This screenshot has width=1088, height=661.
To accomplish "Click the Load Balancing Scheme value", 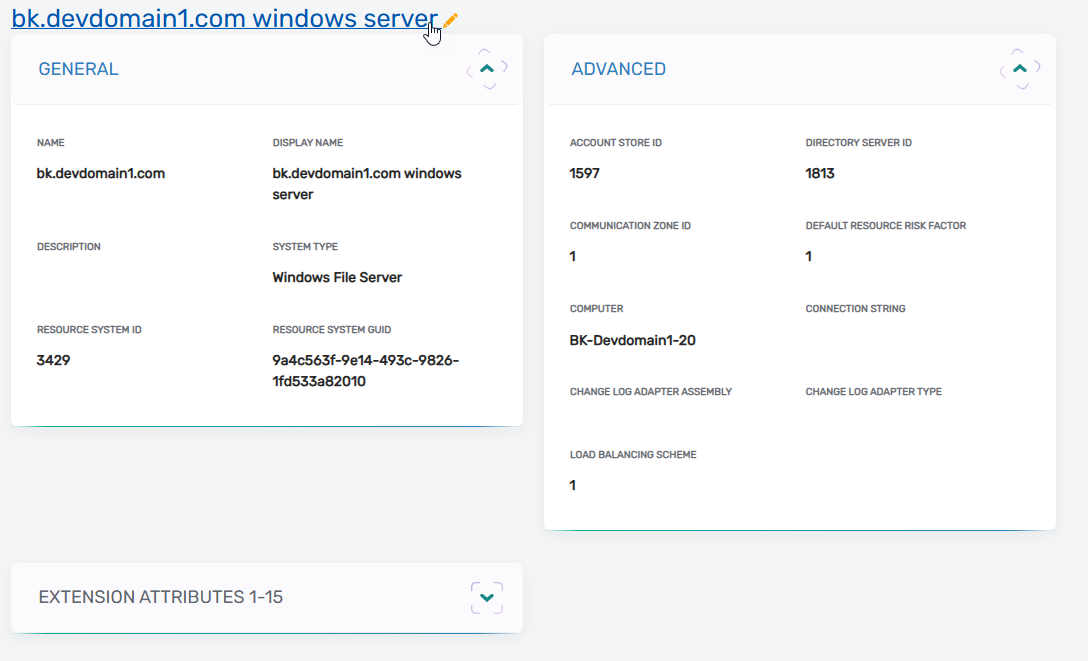I will coord(573,485).
